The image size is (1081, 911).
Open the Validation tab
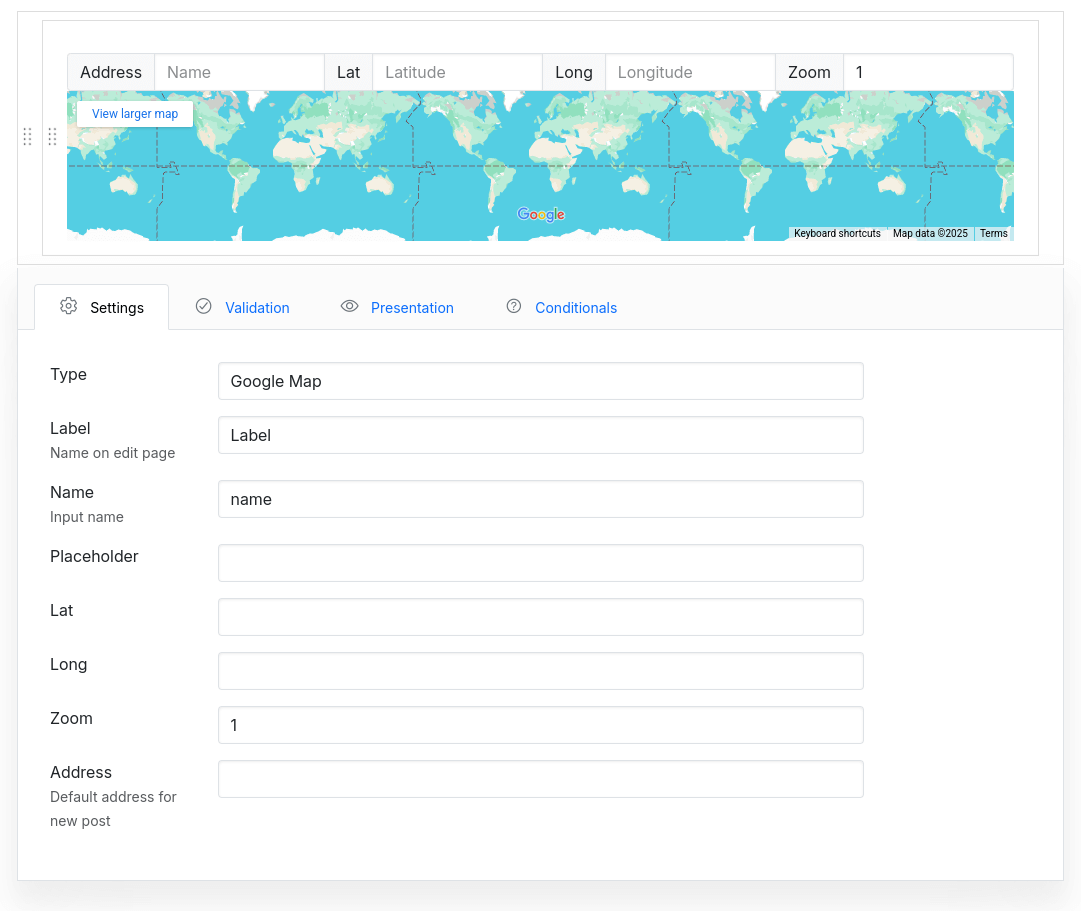pyautogui.click(x=257, y=308)
